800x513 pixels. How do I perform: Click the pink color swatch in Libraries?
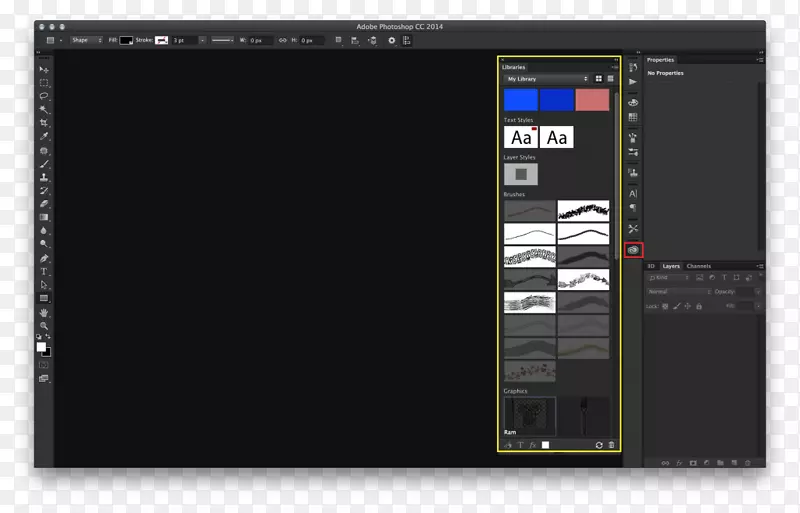(592, 100)
